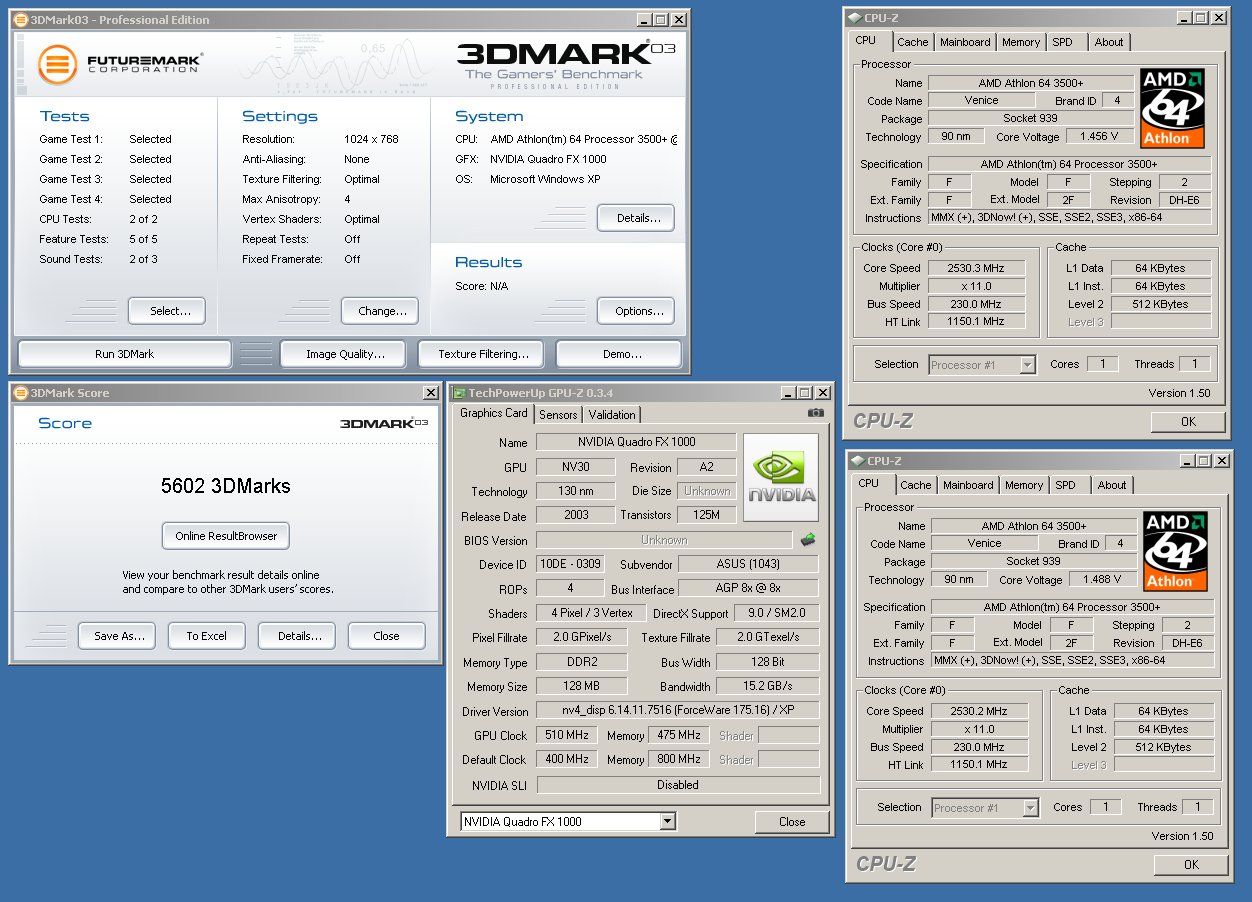Open Cache tab in upper CPU-Z

point(912,42)
